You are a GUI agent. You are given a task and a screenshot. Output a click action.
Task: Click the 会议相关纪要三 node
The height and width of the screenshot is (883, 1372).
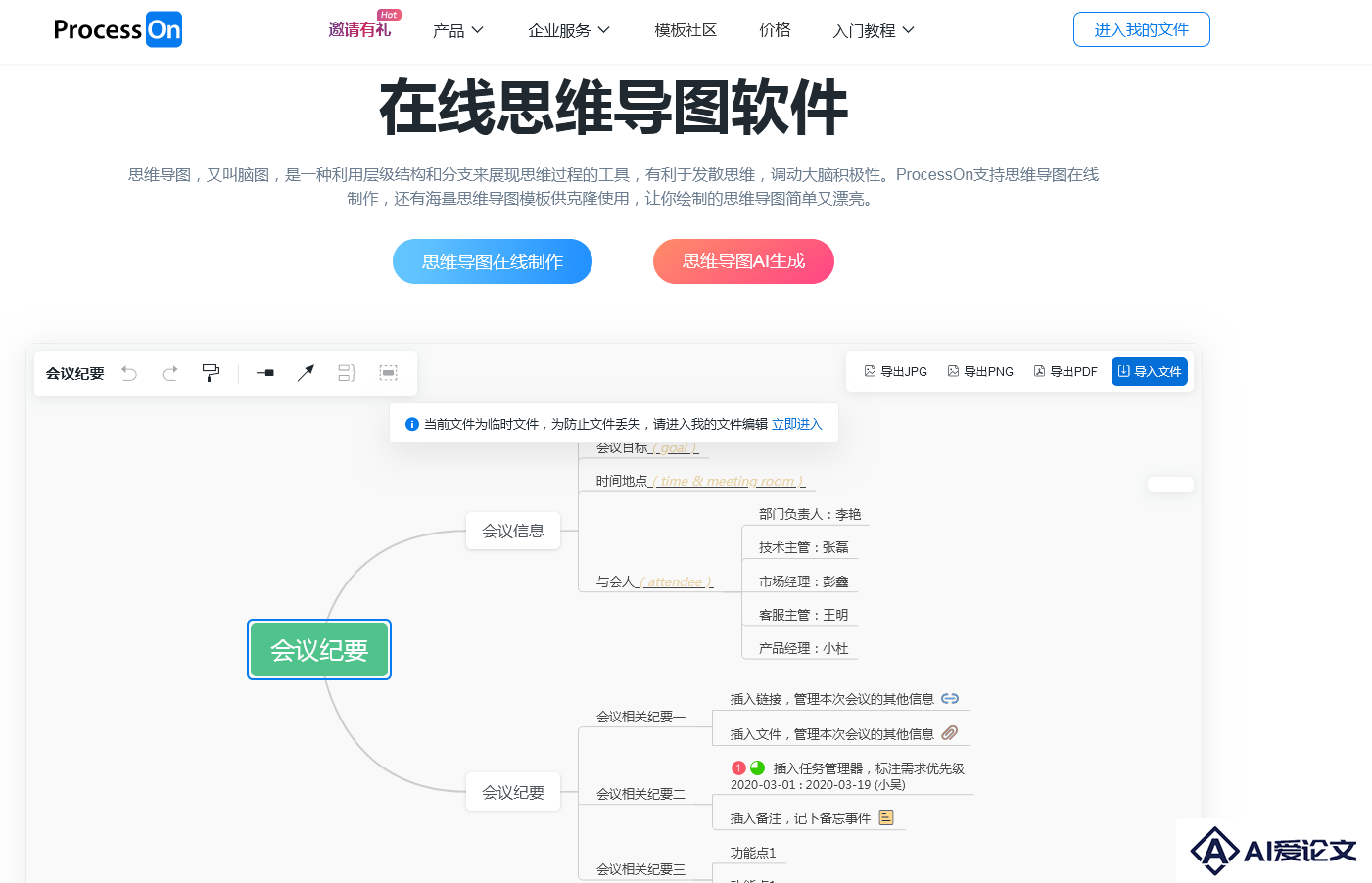(641, 869)
